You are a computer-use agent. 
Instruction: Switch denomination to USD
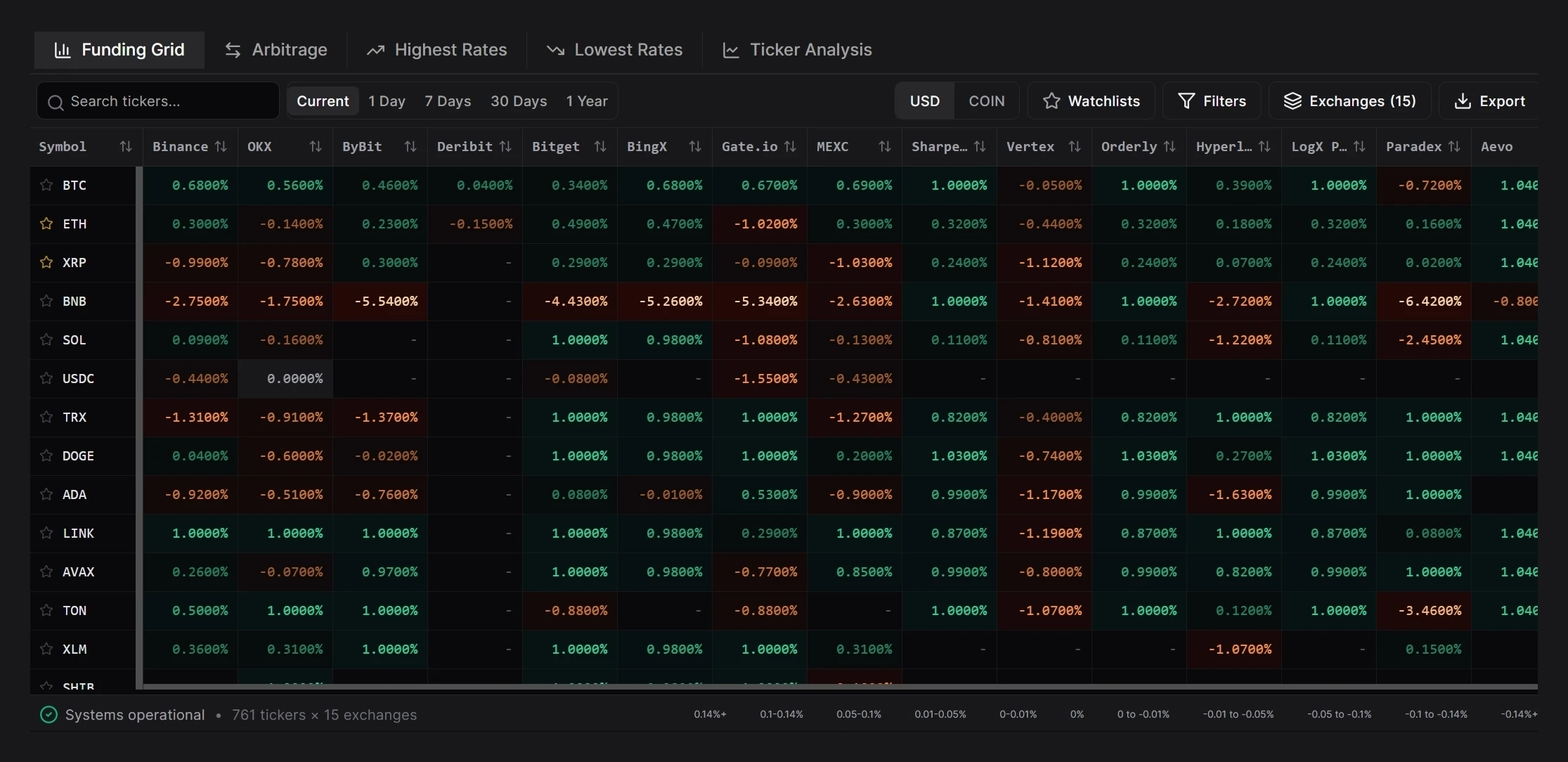click(924, 101)
